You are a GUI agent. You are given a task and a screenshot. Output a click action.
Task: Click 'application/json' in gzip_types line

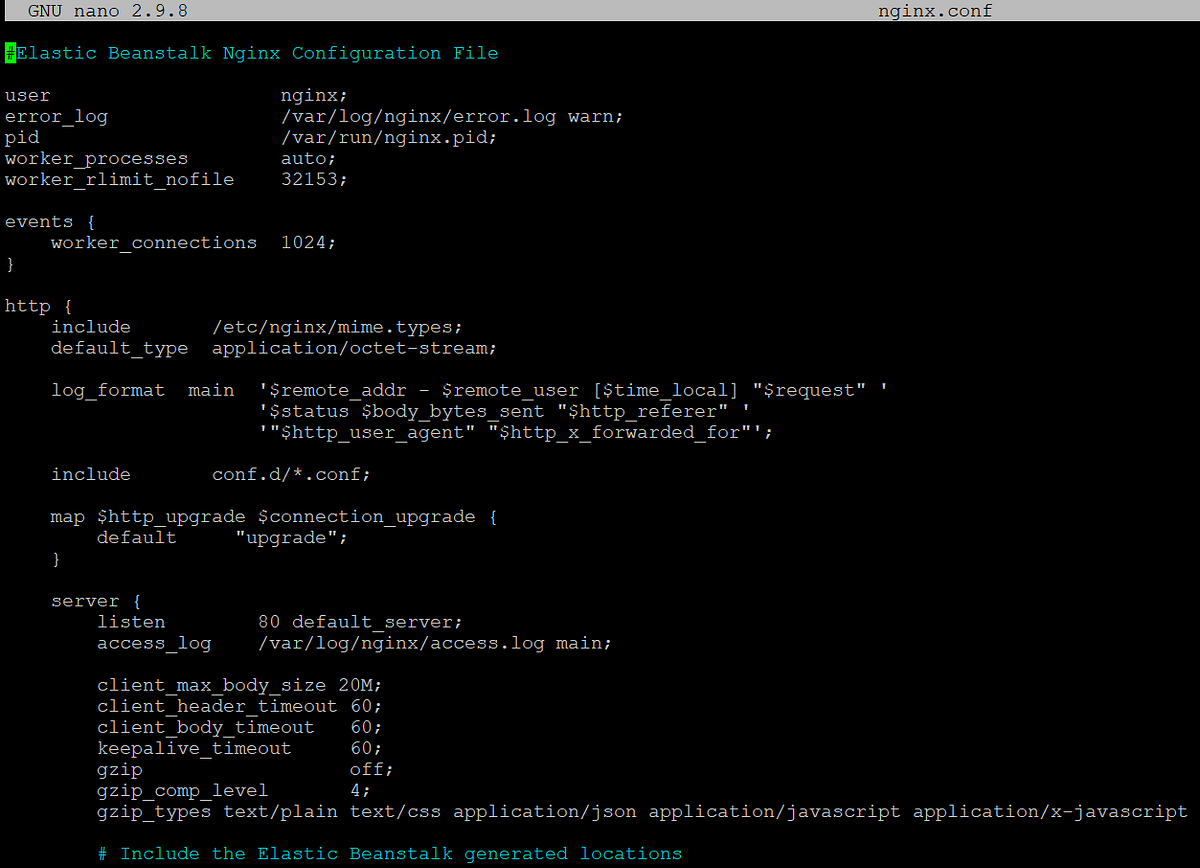[545, 811]
